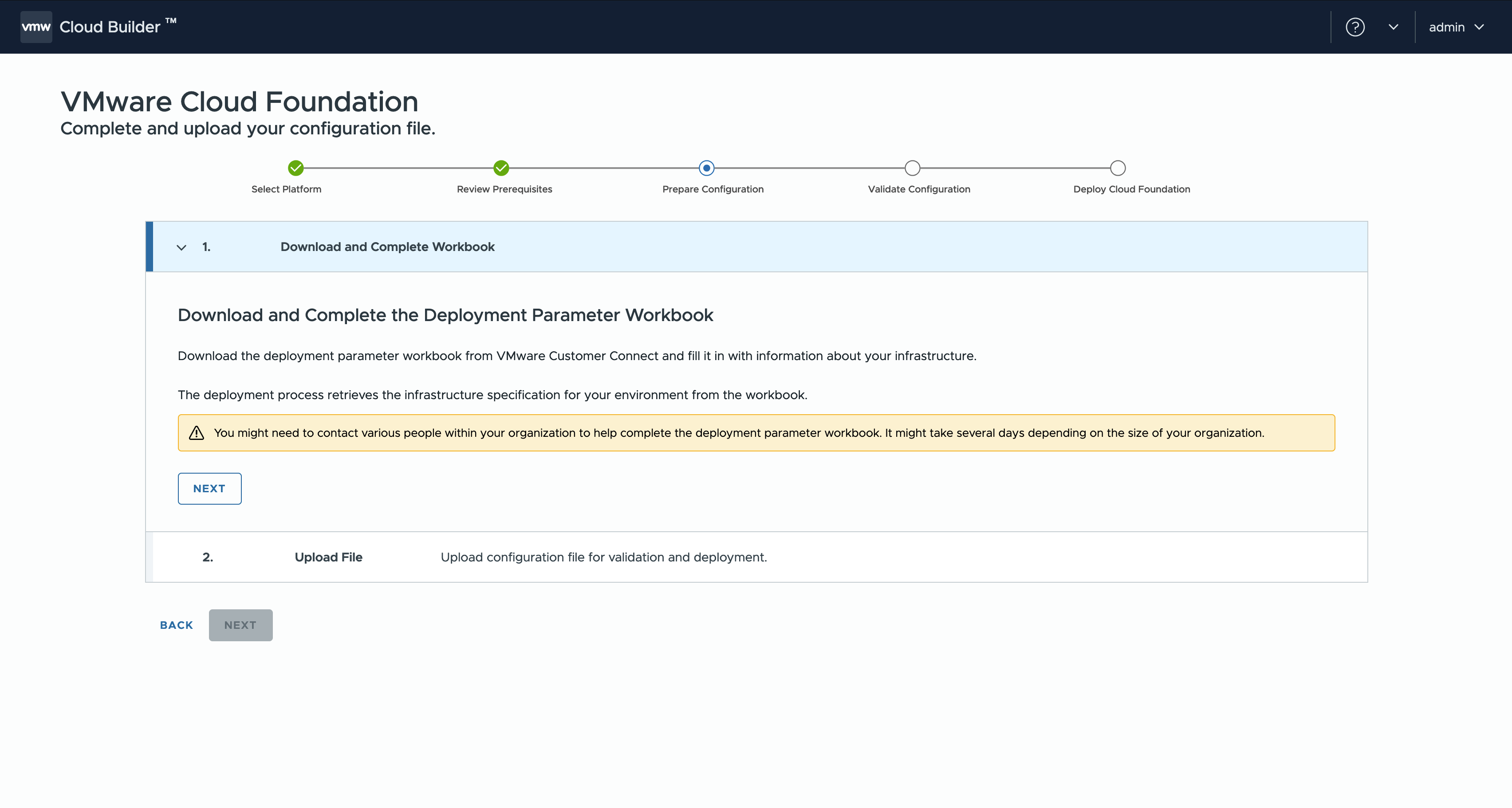
Task: Click the Review Prerequisites completed checkmark
Action: 501,169
